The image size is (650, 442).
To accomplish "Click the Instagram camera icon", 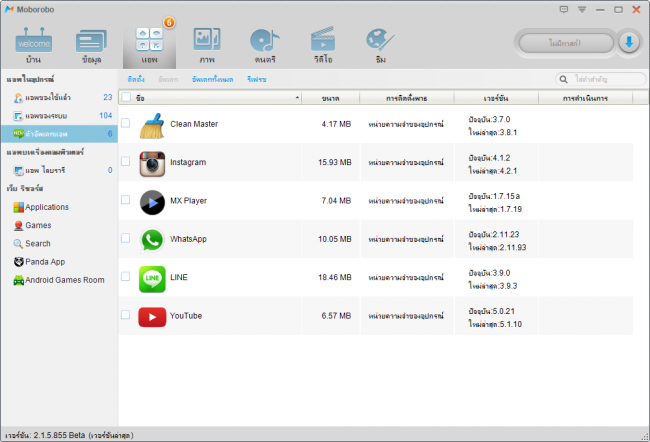I will 152,164.
